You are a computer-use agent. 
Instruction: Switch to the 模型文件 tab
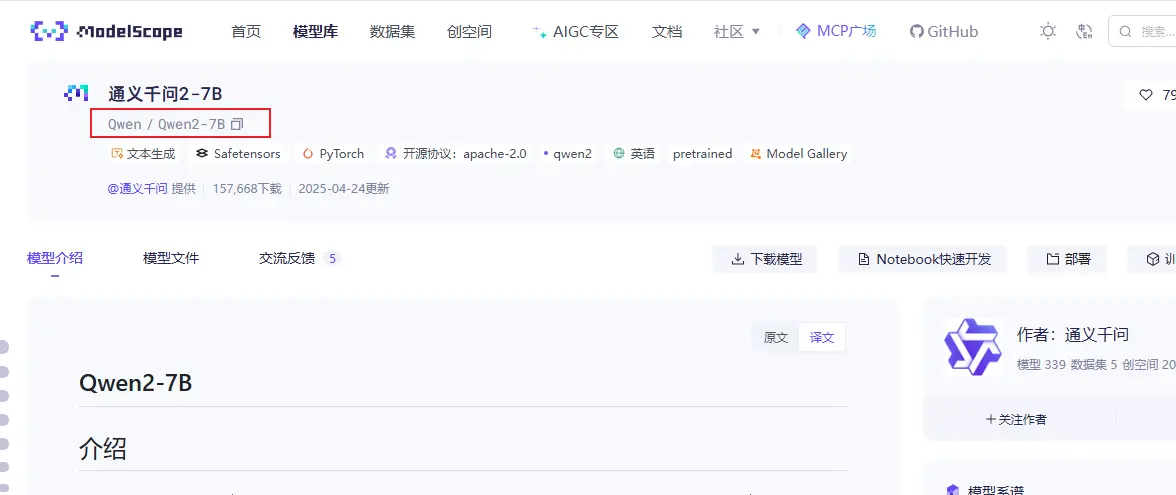(x=171, y=259)
